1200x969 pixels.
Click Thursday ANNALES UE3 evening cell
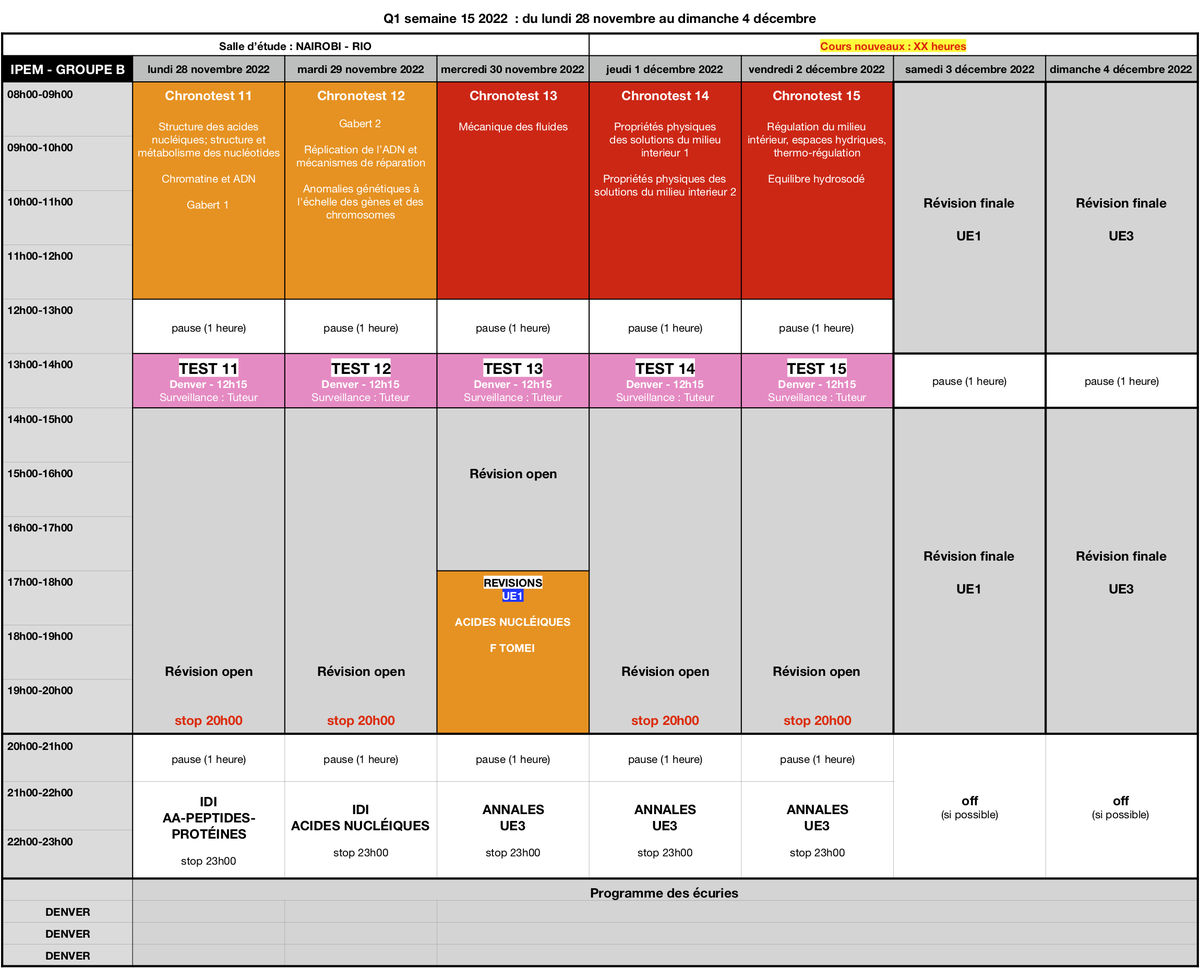(665, 830)
